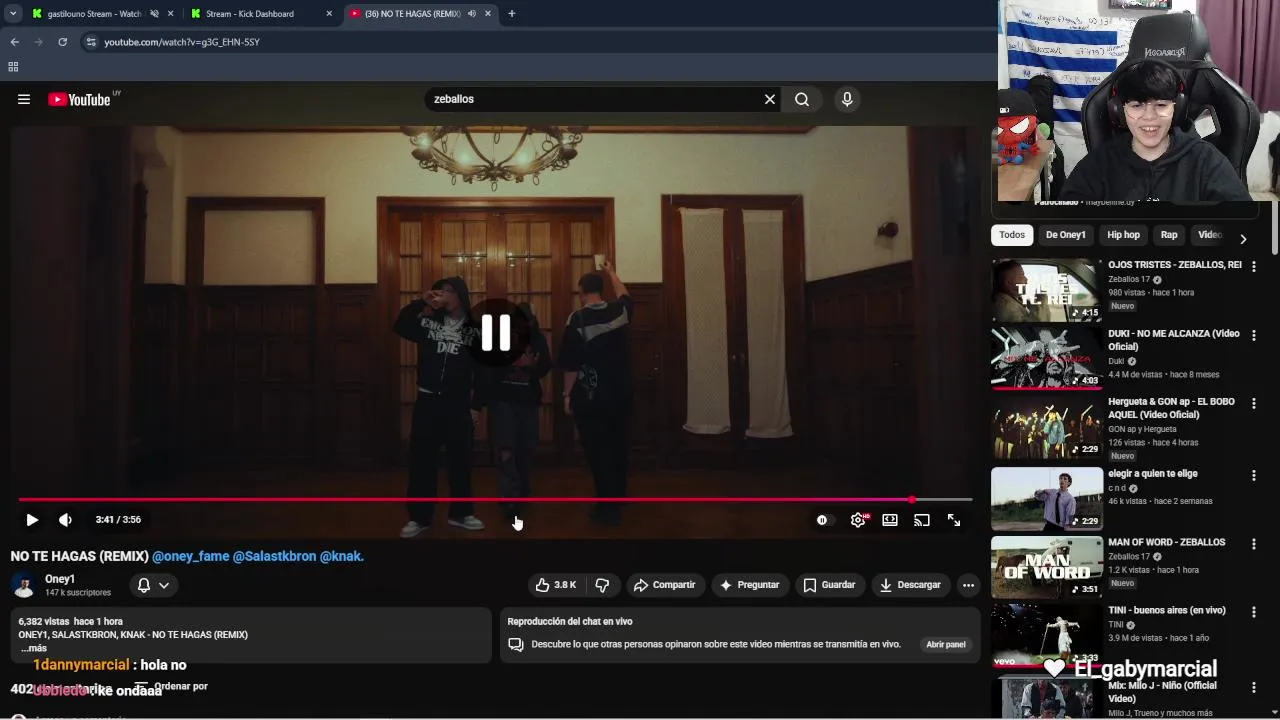Expand description with ...más
This screenshot has height=720, width=1280.
tap(34, 648)
